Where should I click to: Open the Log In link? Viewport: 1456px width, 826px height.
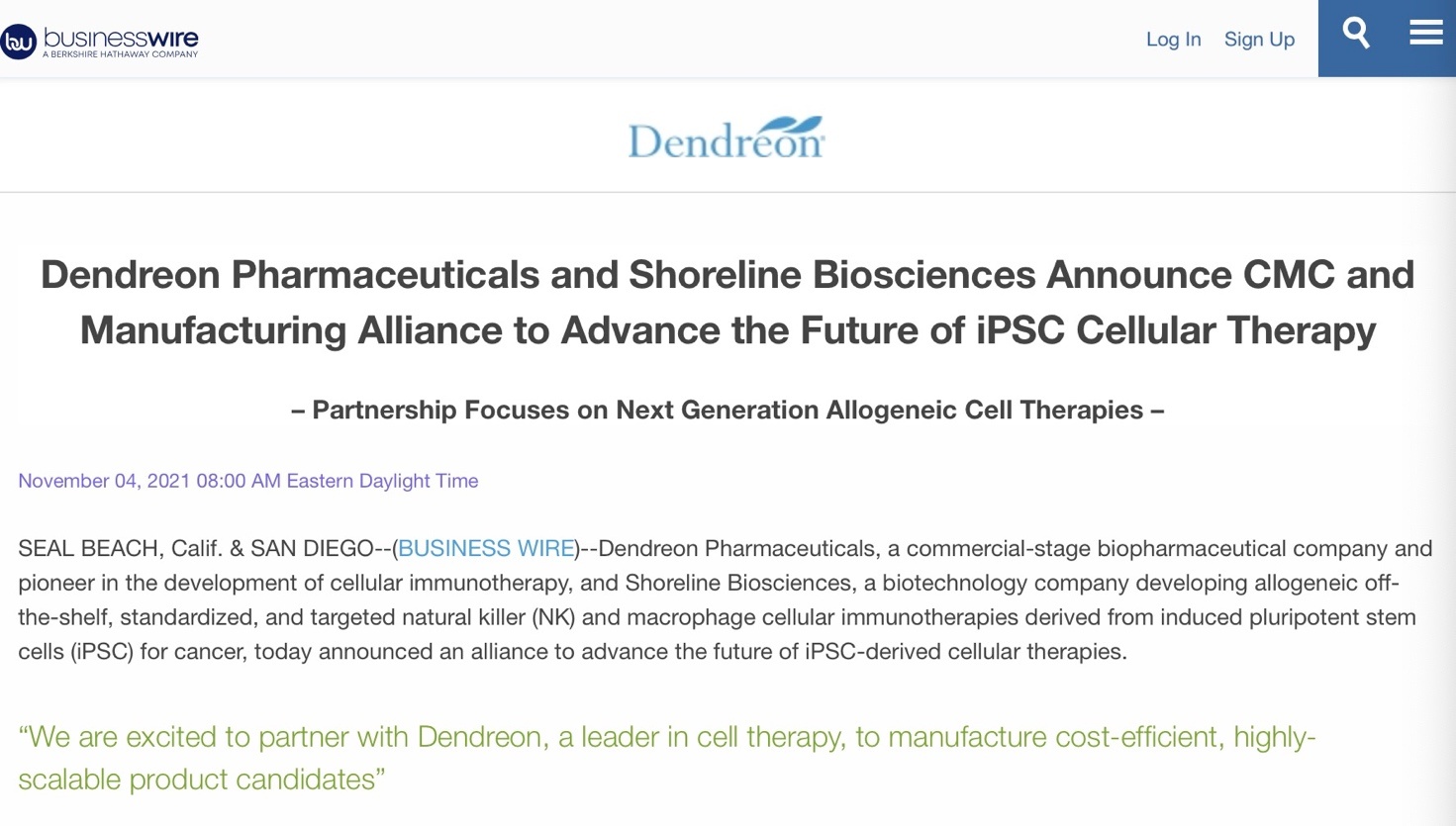1173,40
